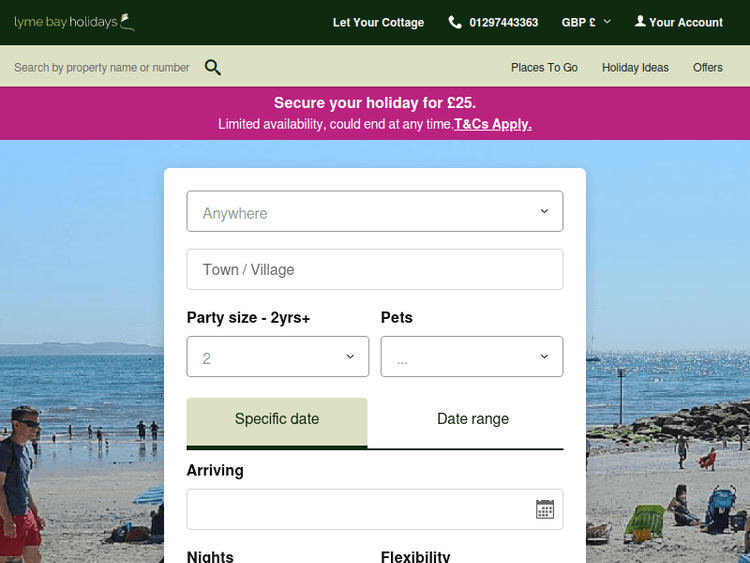Click the phone icon in header
750x563 pixels.
tap(455, 22)
